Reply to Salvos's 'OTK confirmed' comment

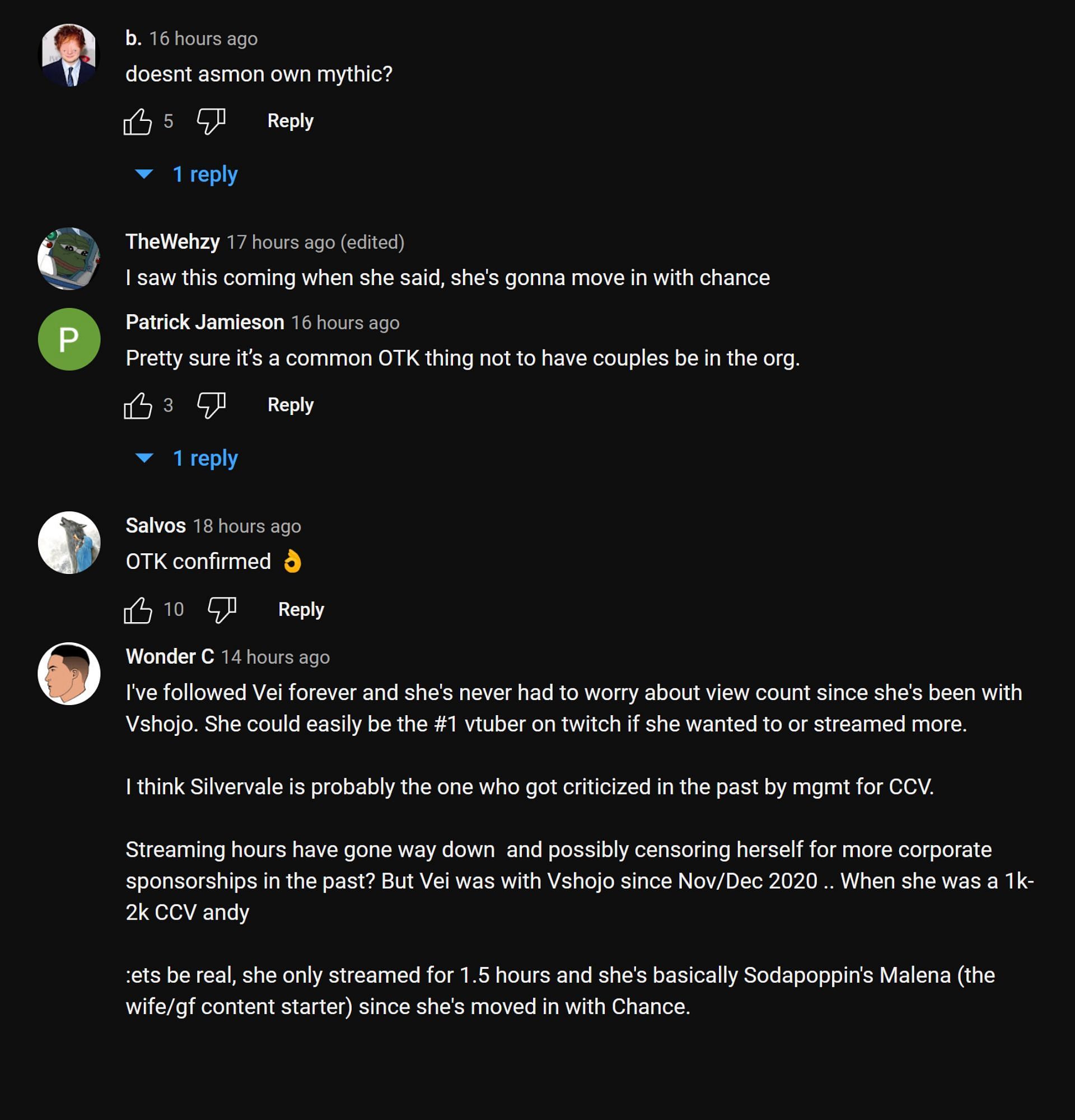pyautogui.click(x=301, y=610)
